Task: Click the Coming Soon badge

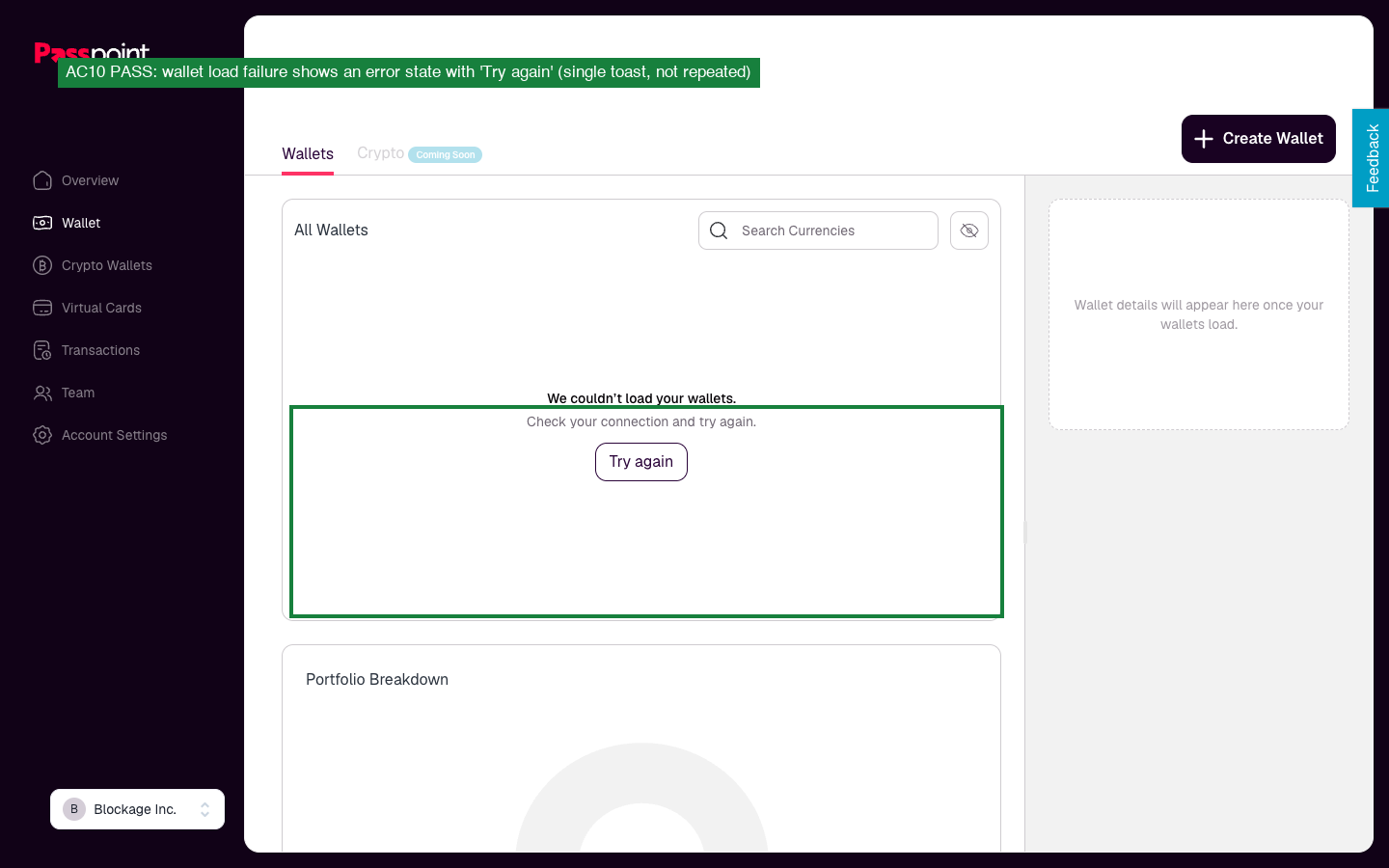Action: pyautogui.click(x=446, y=154)
